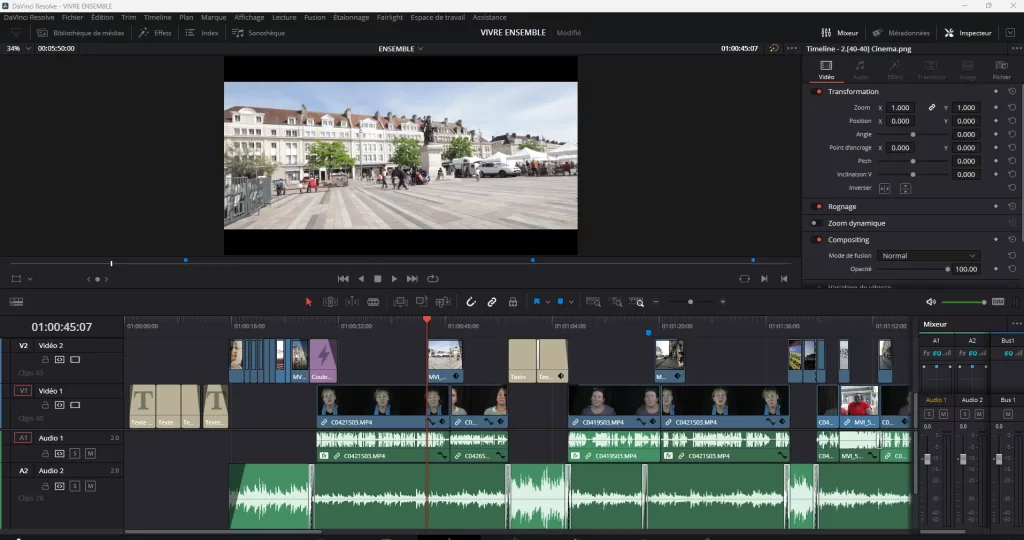Play the timeline in reverse
This screenshot has height=540, width=1024.
(x=361, y=279)
